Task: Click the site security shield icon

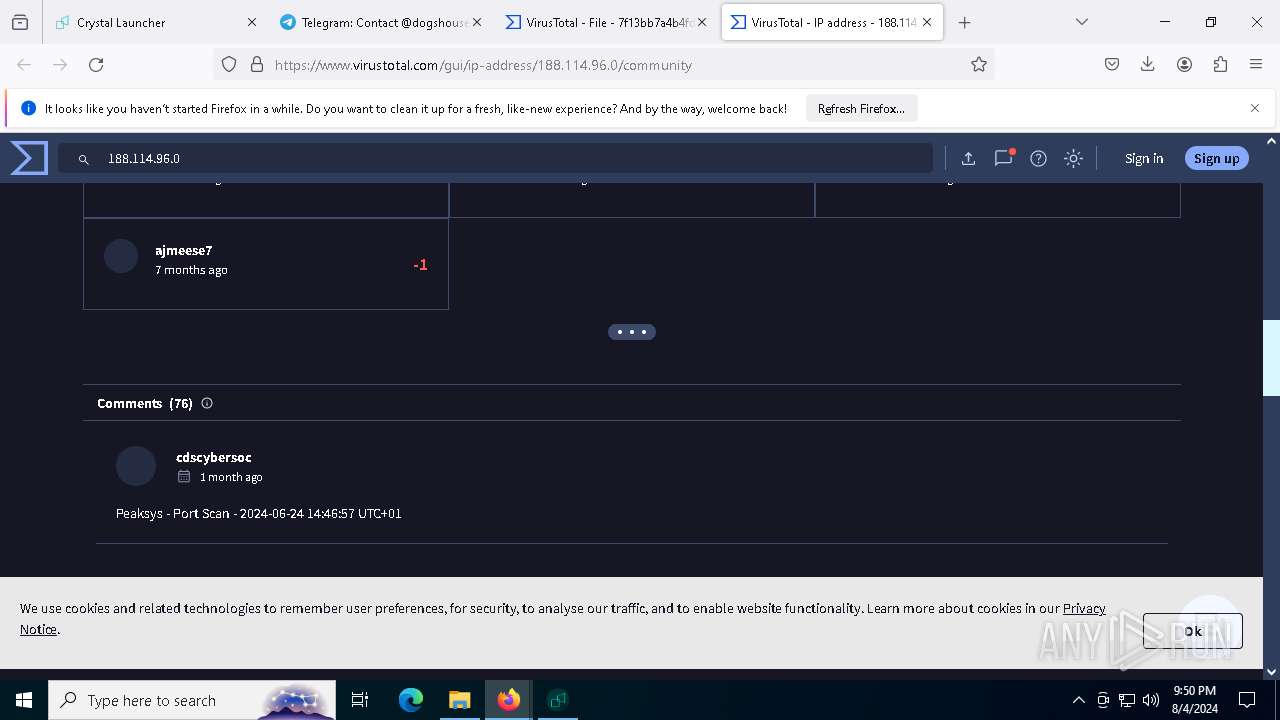Action: click(x=229, y=64)
